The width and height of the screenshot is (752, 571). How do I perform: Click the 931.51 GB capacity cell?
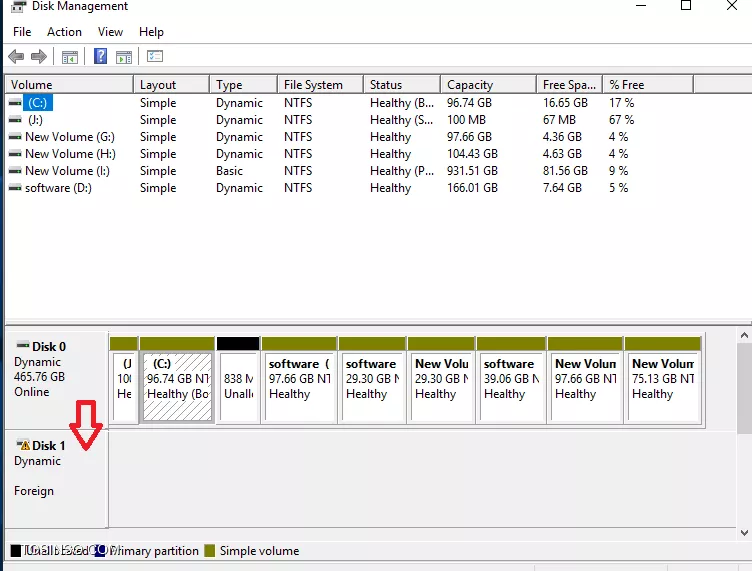[472, 171]
